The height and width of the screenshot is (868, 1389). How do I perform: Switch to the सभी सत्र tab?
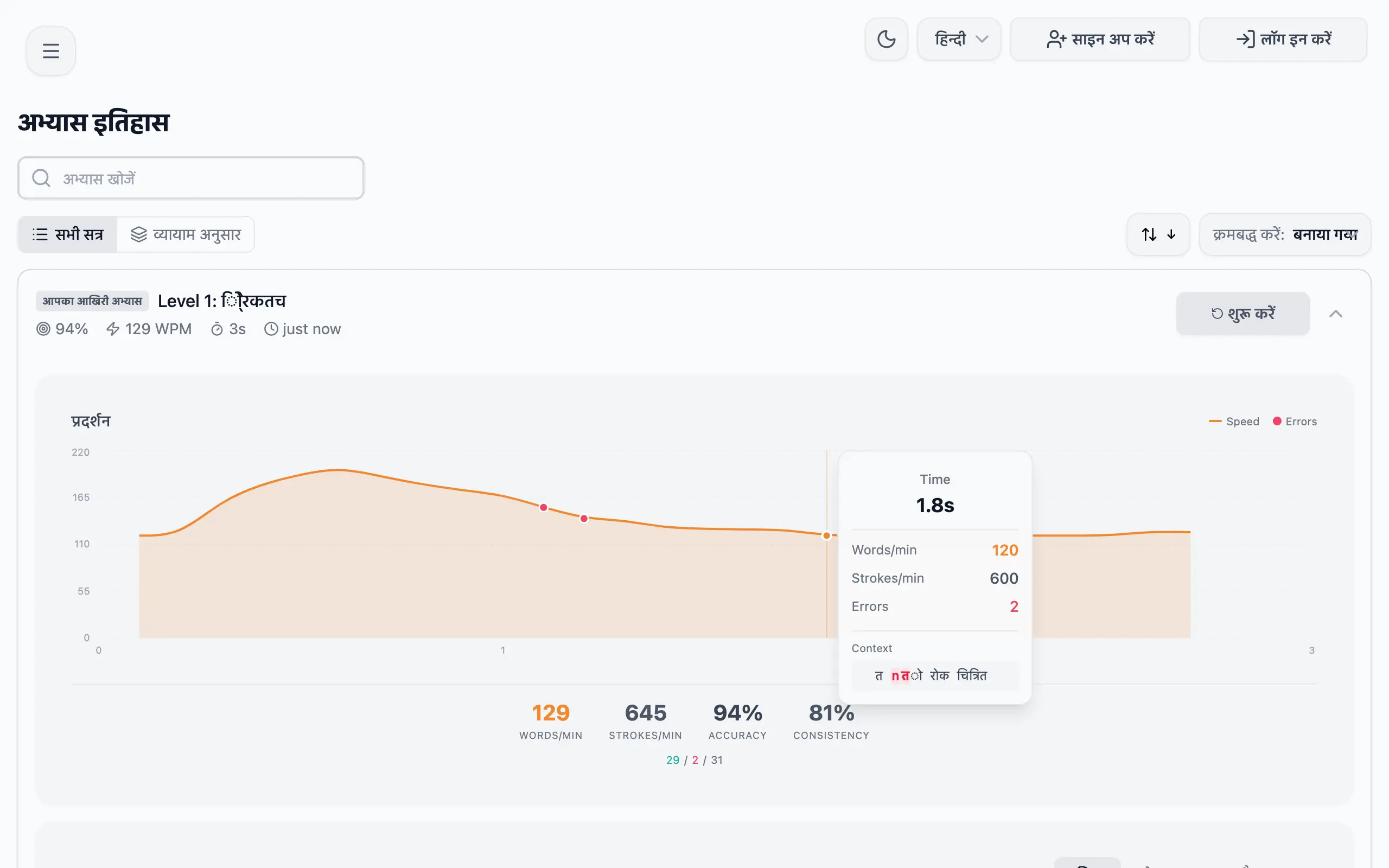click(68, 234)
